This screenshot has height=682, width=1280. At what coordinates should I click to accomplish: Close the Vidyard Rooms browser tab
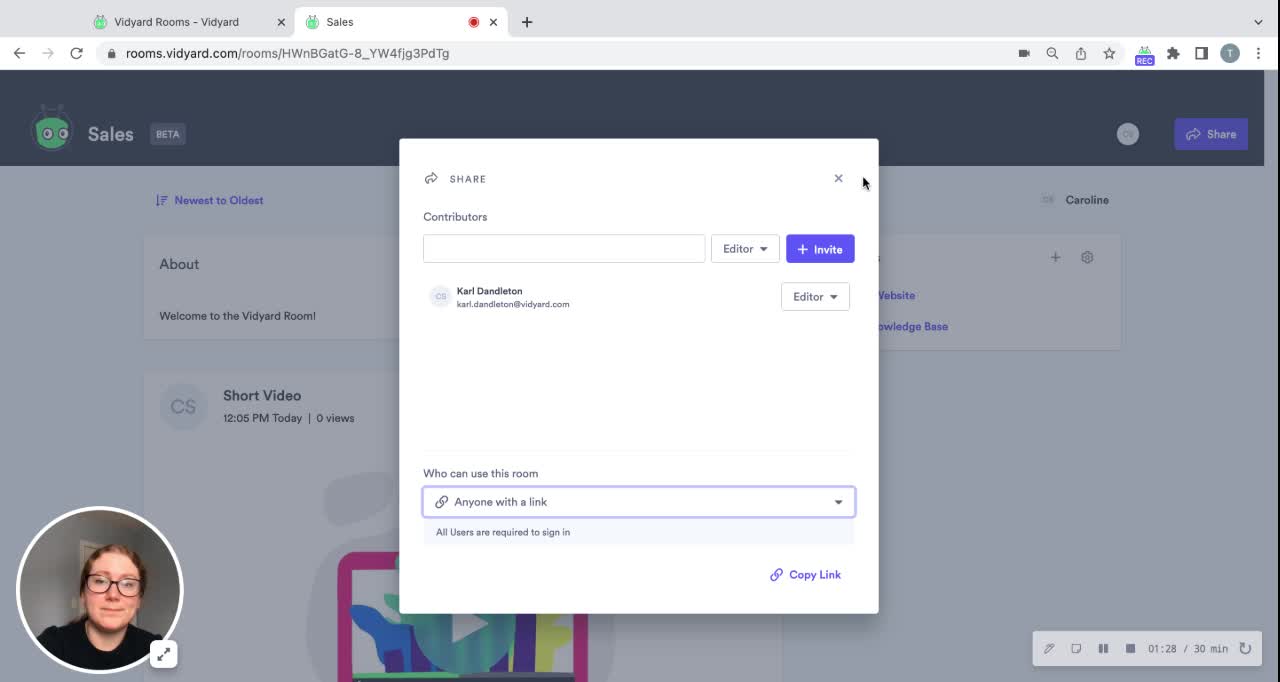(x=281, y=22)
